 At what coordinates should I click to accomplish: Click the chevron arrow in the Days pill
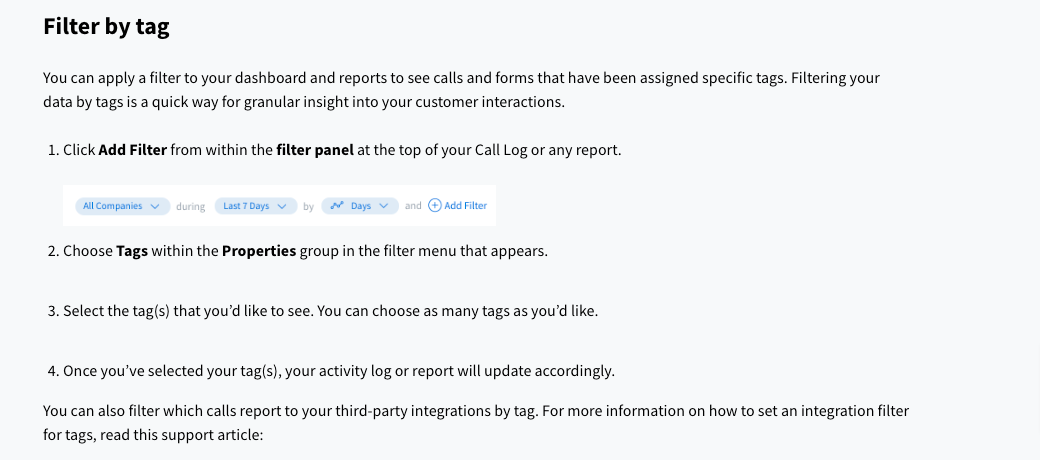tap(383, 206)
